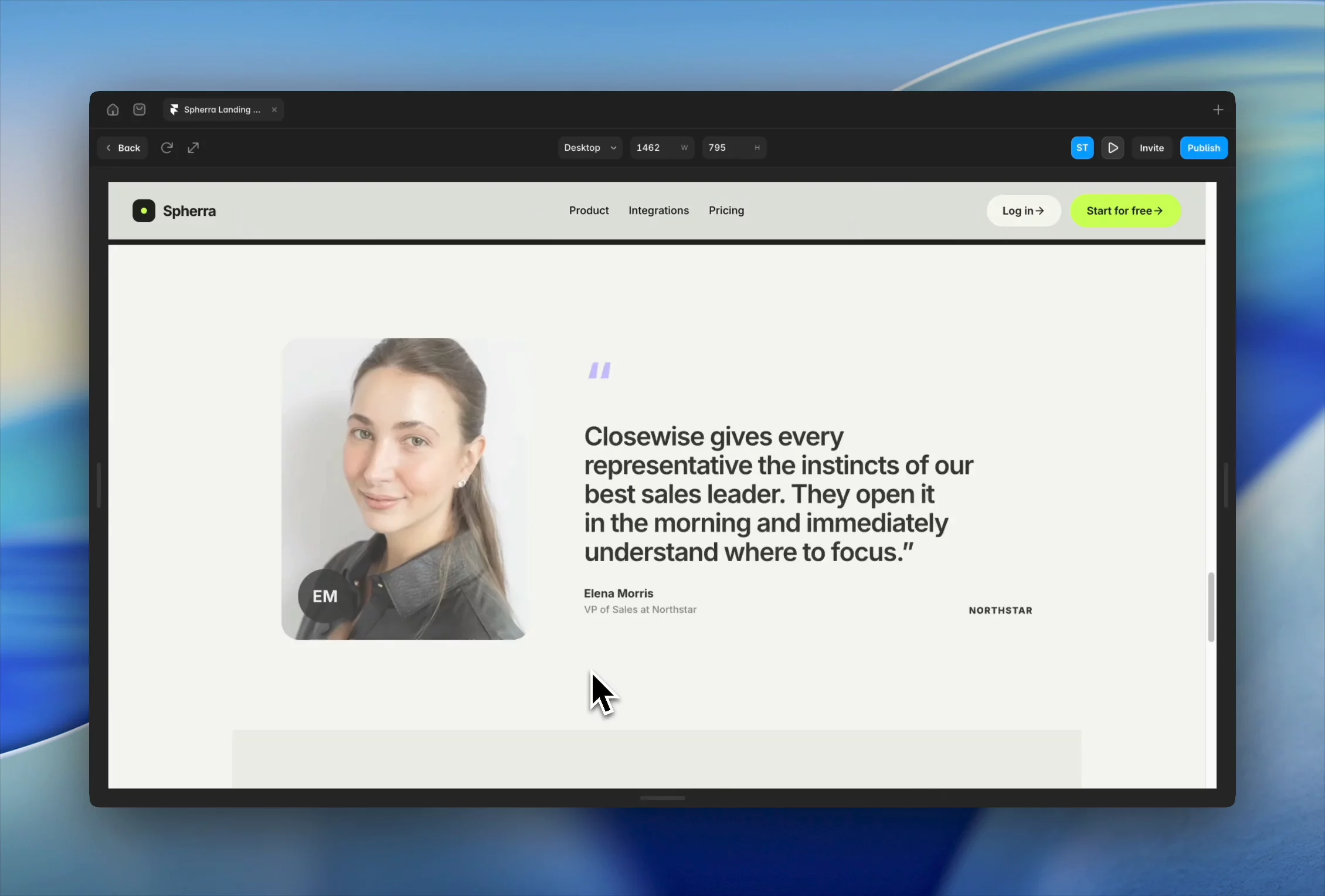This screenshot has height=896, width=1325.
Task: Reload the preview with refresh icon
Action: [x=167, y=148]
